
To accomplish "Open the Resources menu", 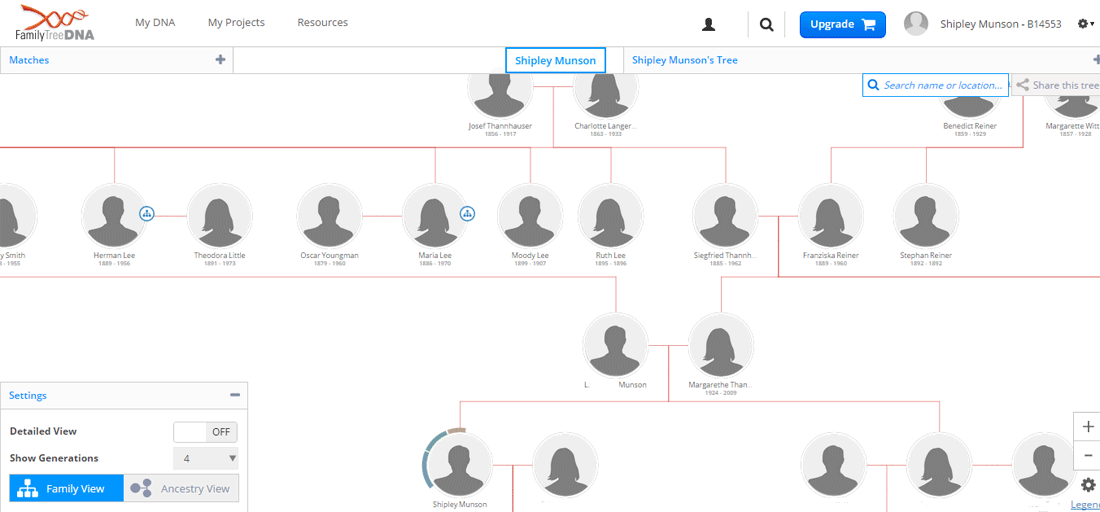I will (323, 22).
